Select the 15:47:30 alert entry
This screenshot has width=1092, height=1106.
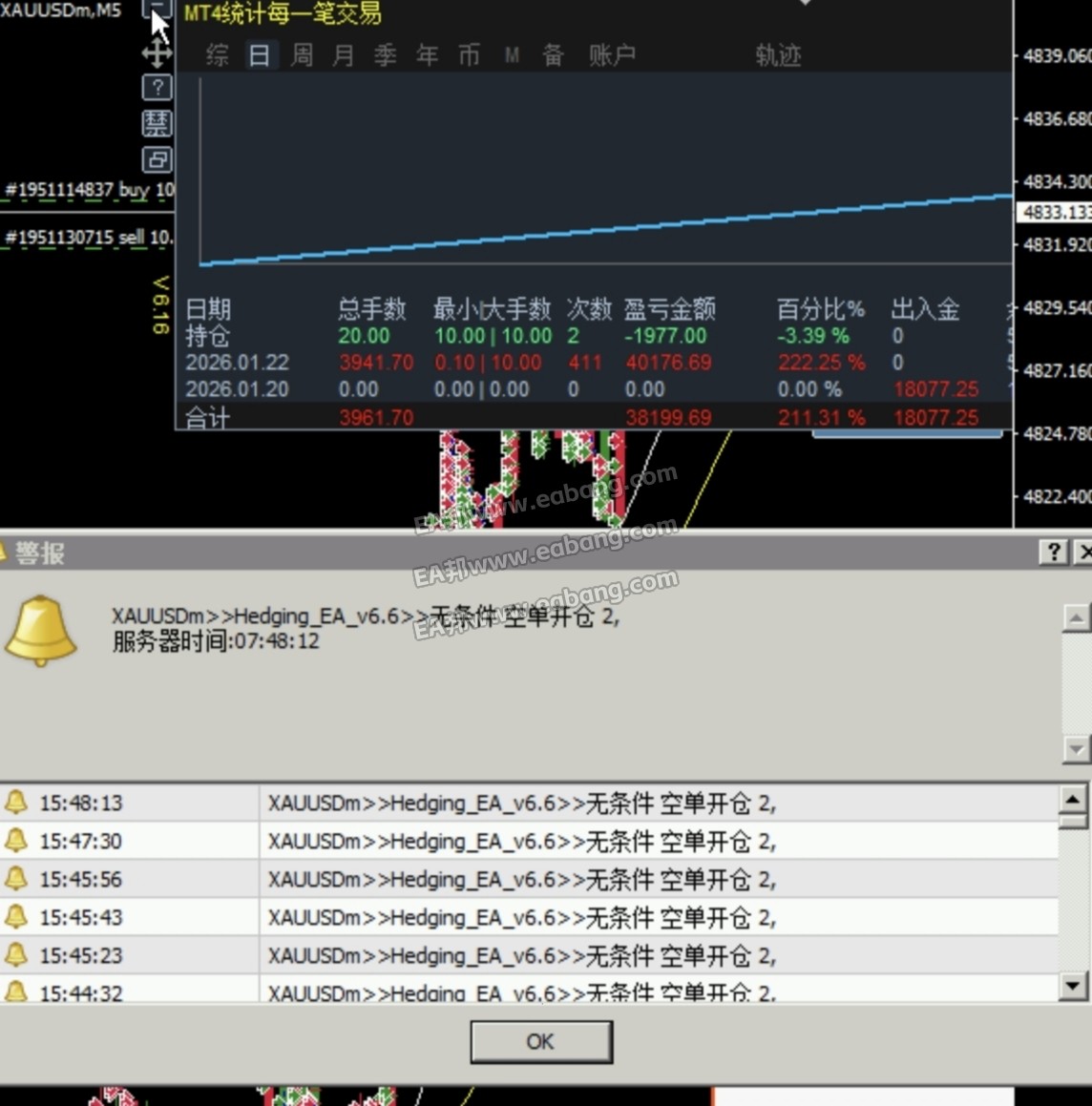click(x=521, y=841)
